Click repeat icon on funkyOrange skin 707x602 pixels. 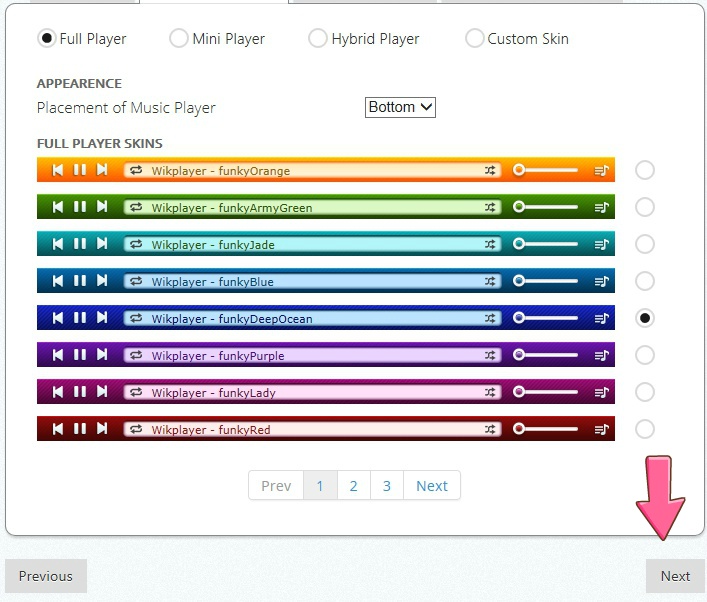coord(136,170)
